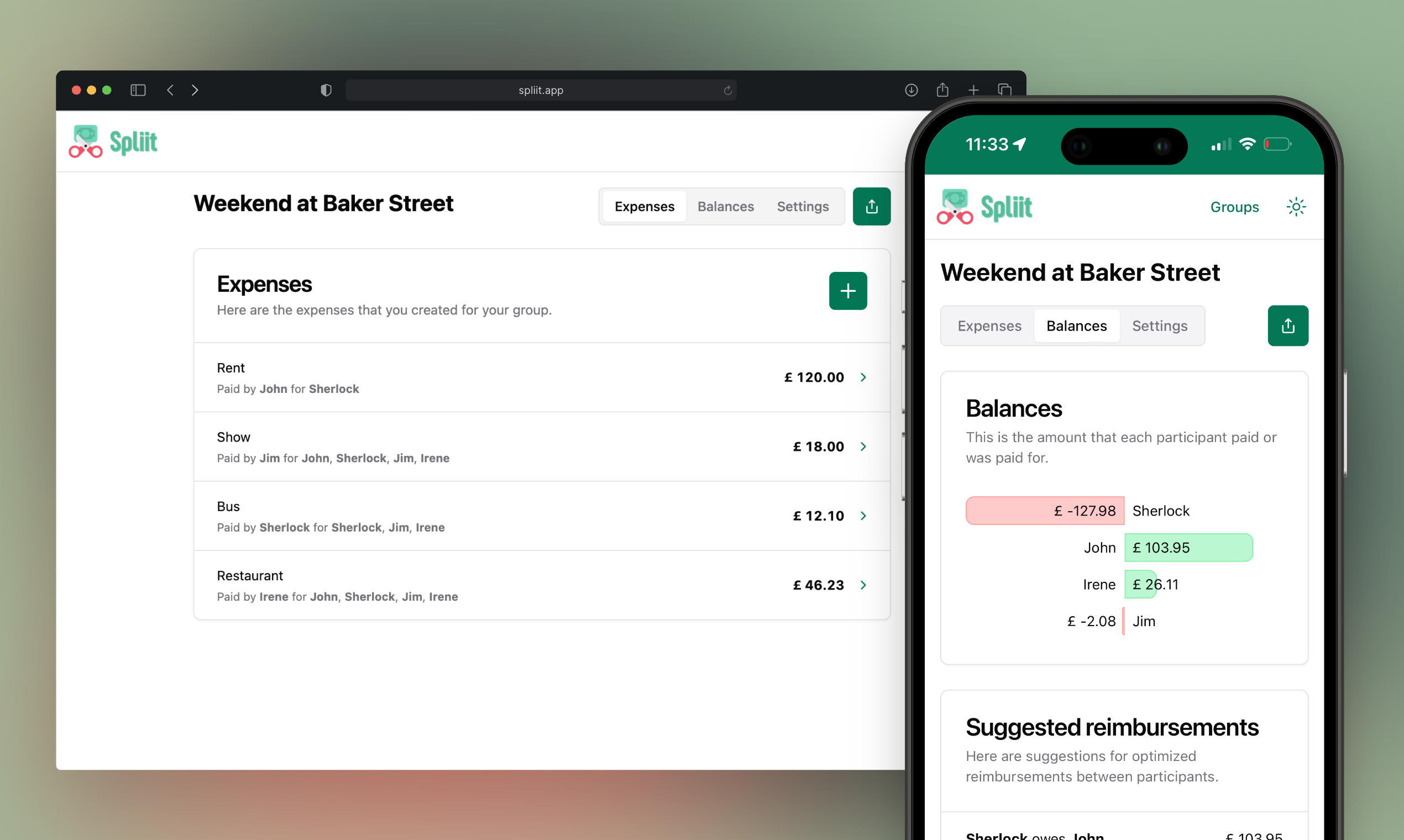
Task: Click the Rent expense title
Action: pyautogui.click(x=230, y=368)
